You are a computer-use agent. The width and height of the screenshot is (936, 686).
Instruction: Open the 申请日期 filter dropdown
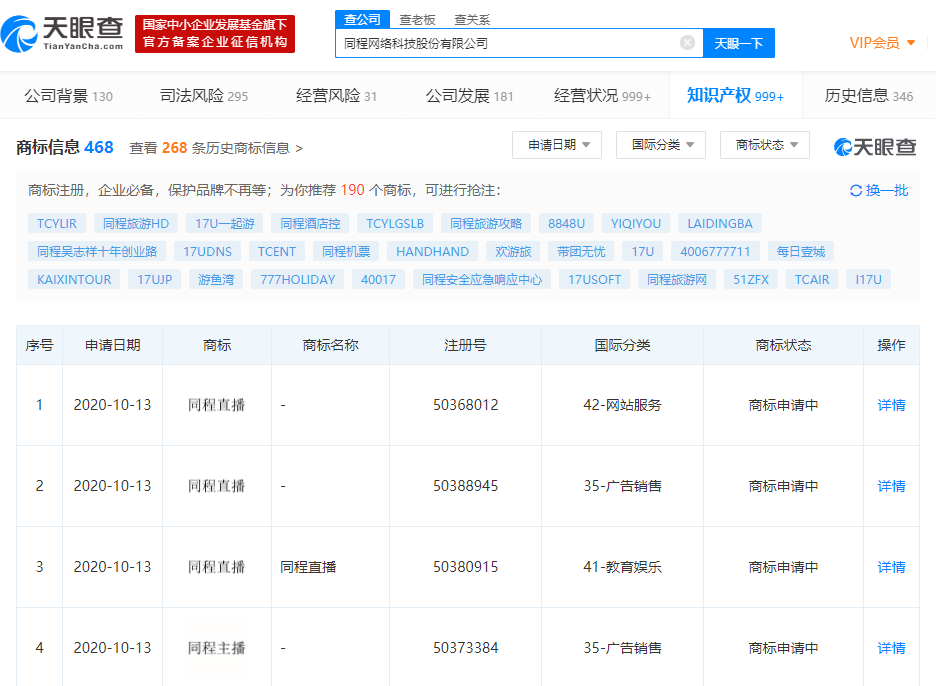coord(557,145)
